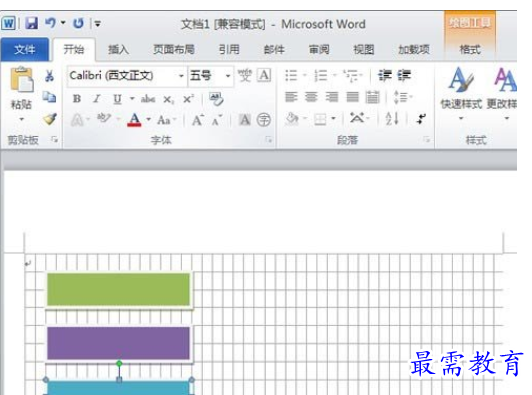Click the Sort A-Z icon

click(x=392, y=119)
